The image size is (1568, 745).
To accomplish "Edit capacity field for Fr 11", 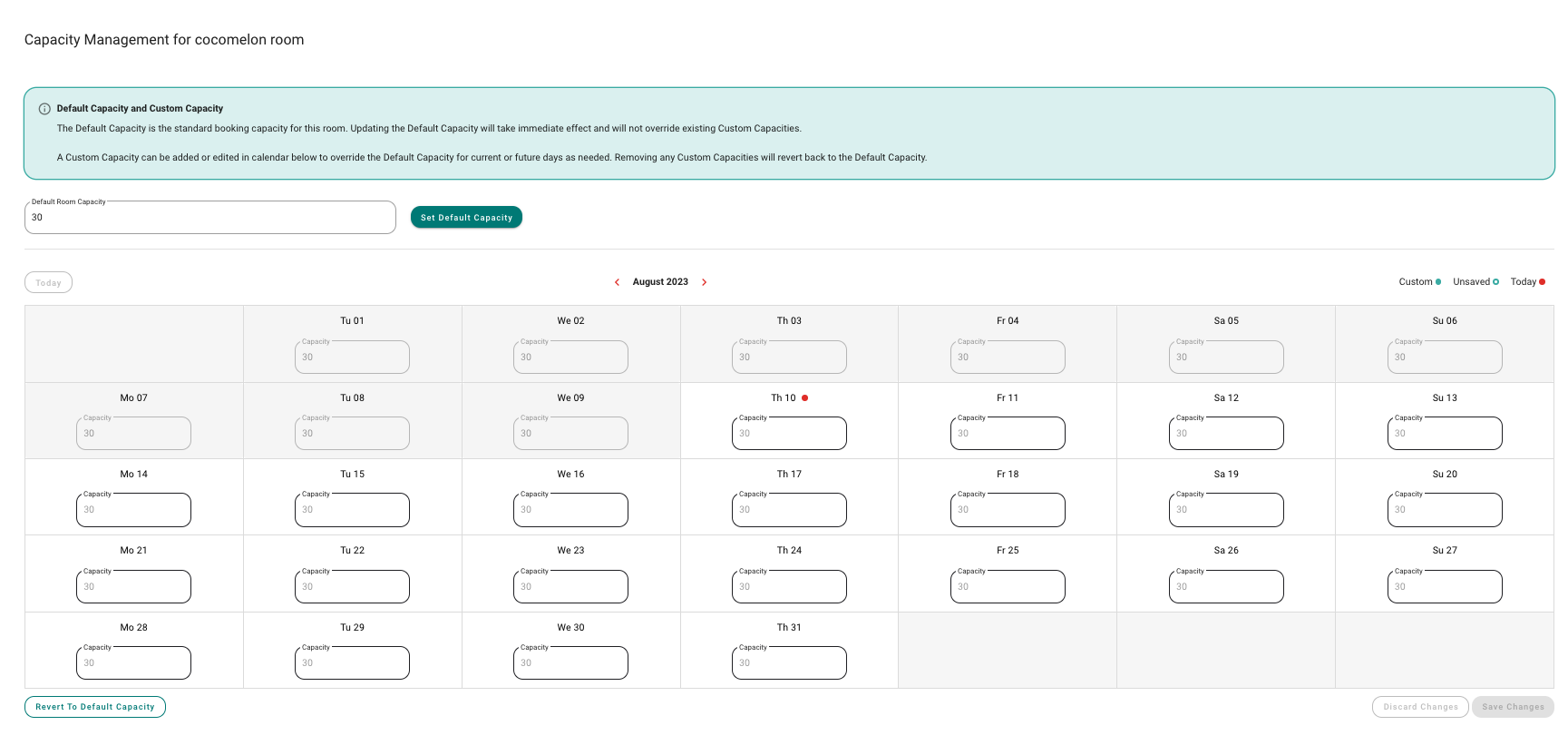I will click(1008, 434).
